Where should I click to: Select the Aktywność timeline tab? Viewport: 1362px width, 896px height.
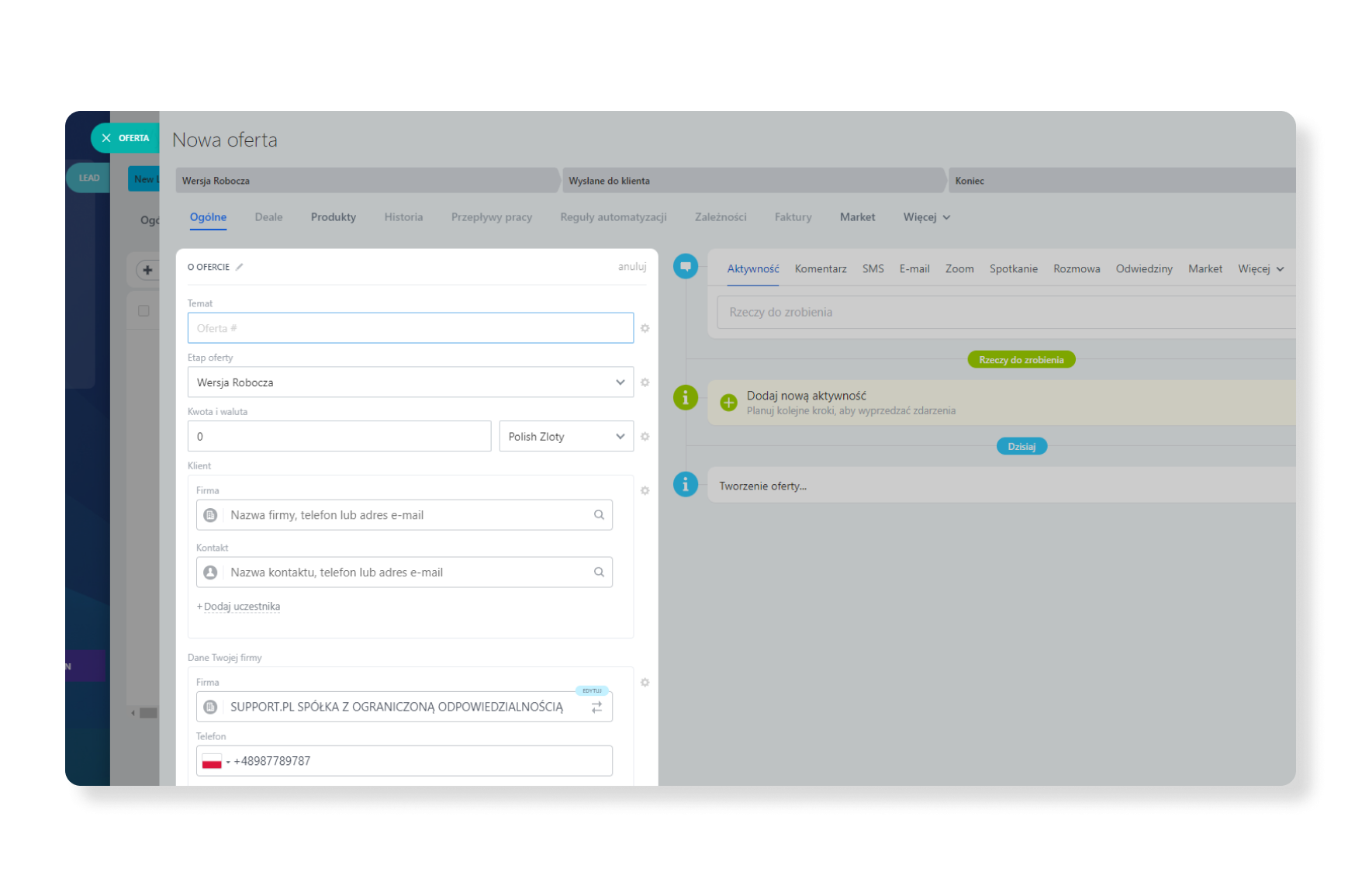752,269
